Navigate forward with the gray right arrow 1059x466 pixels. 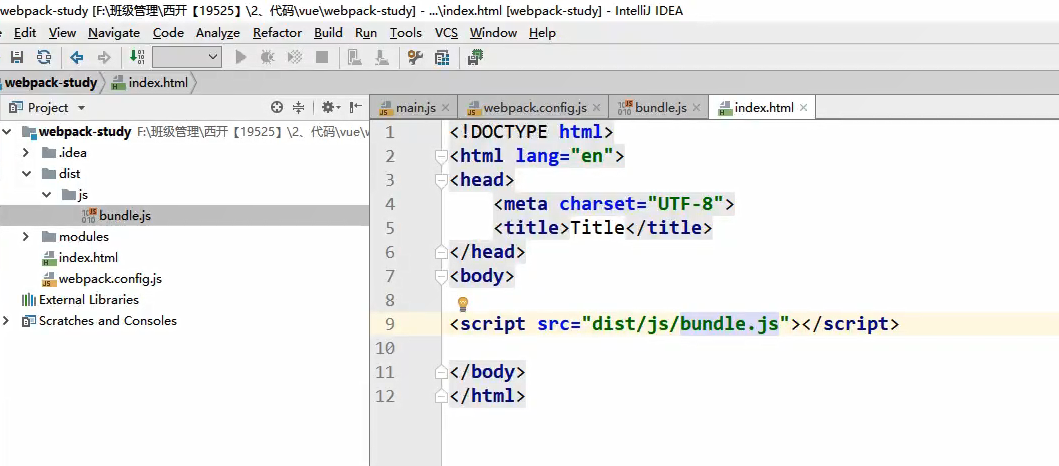coord(104,57)
